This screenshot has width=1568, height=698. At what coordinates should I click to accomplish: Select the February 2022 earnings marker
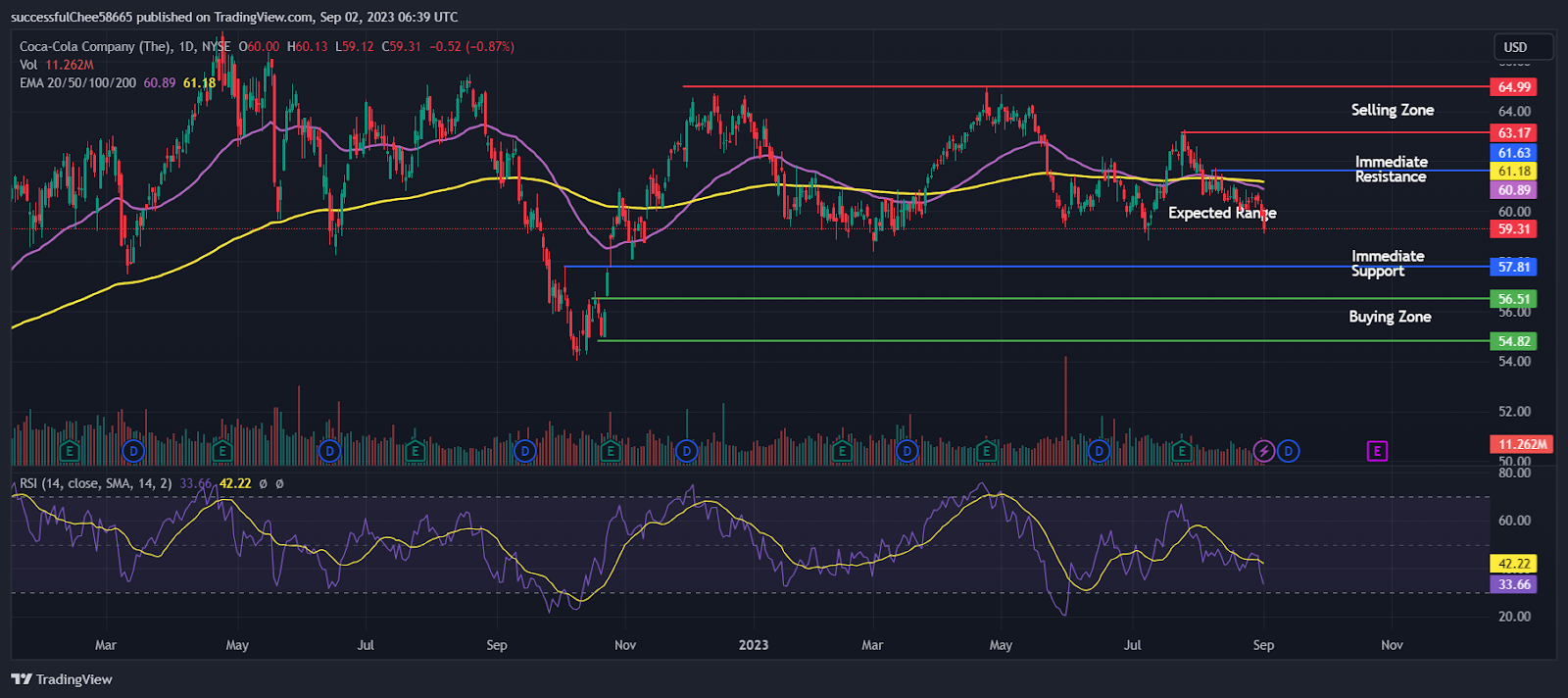pyautogui.click(x=69, y=451)
